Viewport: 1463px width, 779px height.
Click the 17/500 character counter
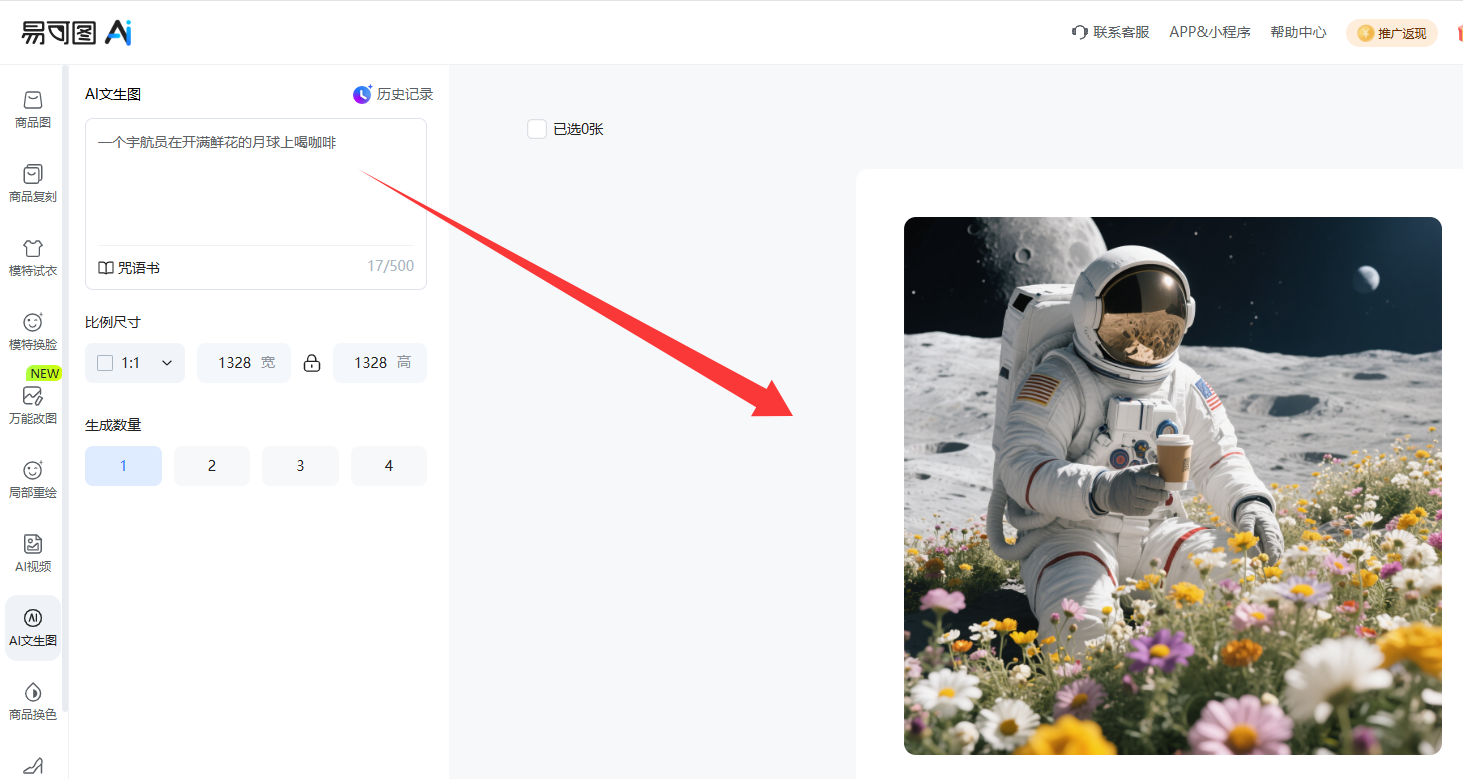pos(390,267)
